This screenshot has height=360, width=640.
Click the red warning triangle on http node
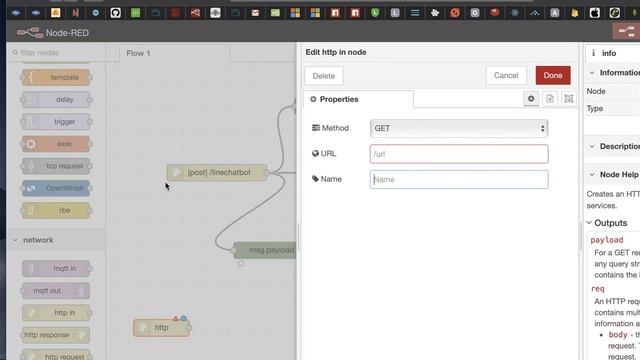[x=176, y=318]
